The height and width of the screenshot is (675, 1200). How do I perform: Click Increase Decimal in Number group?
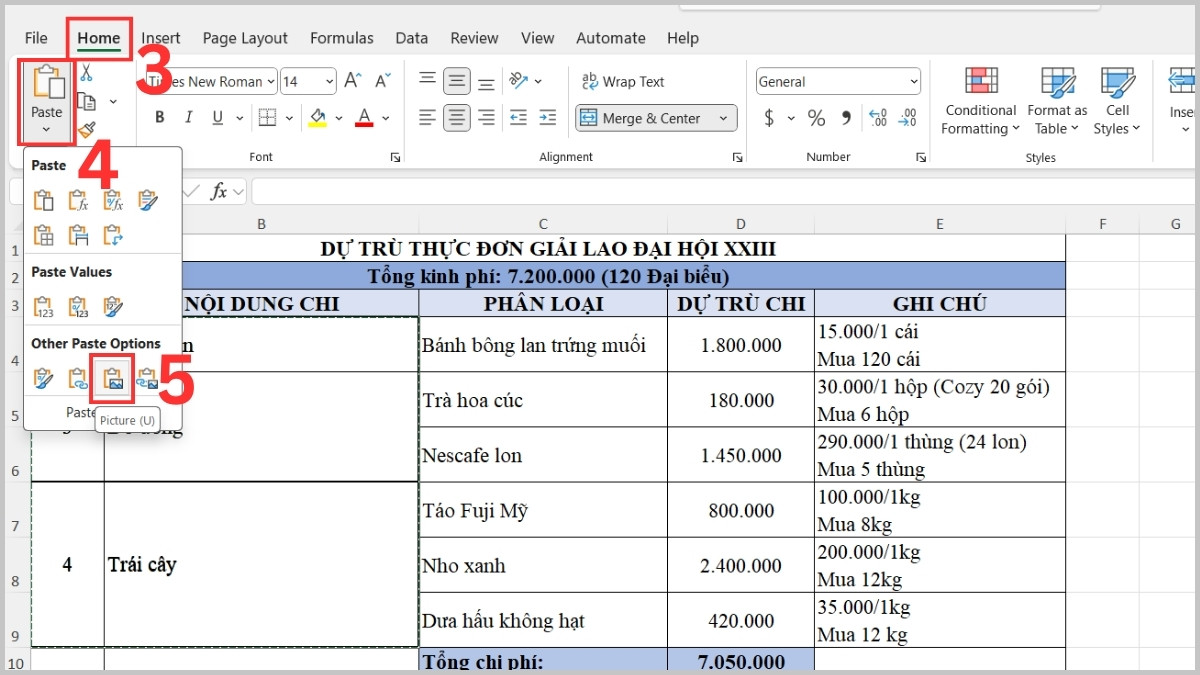(x=877, y=118)
